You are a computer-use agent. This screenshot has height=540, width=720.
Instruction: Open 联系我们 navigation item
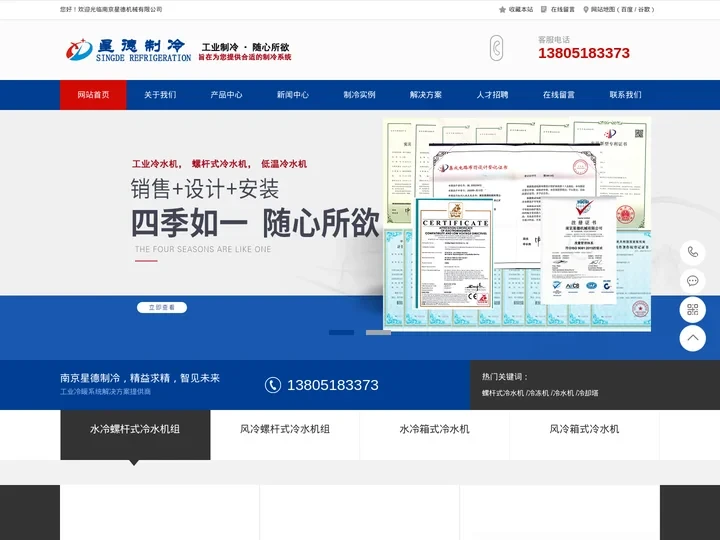625,95
